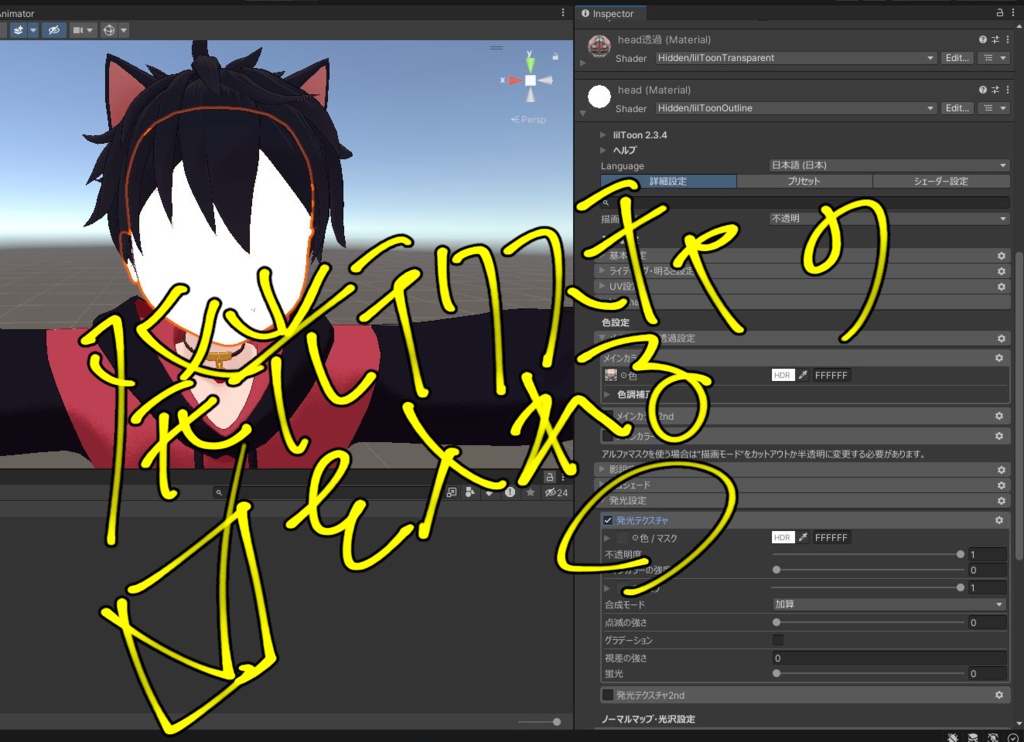The width and height of the screenshot is (1024, 742).
Task: Click the Inspector panel lock icon
Action: click(x=999, y=12)
